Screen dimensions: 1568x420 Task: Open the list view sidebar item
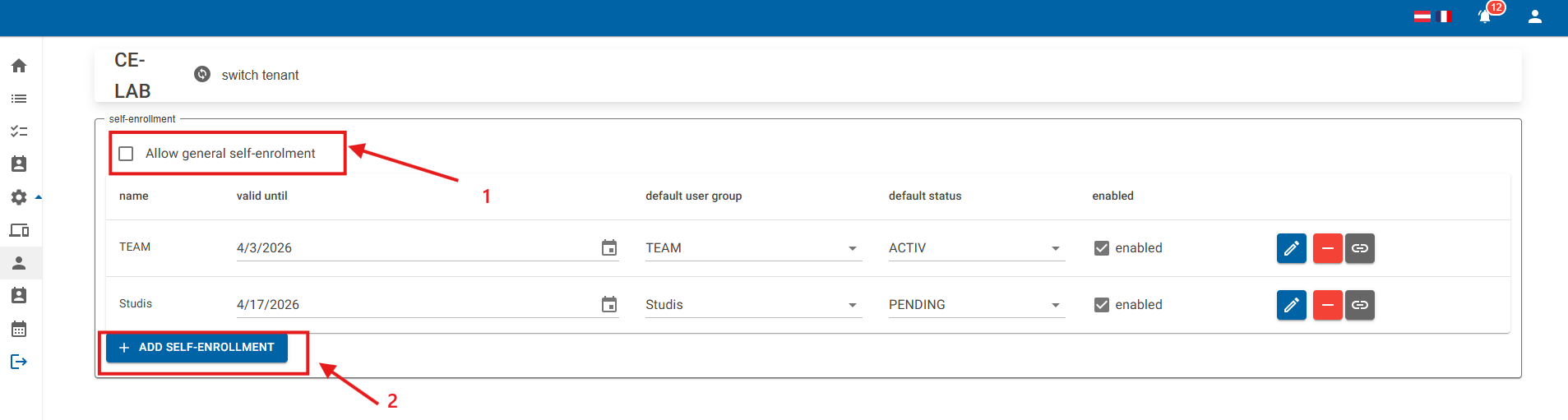pos(19,99)
